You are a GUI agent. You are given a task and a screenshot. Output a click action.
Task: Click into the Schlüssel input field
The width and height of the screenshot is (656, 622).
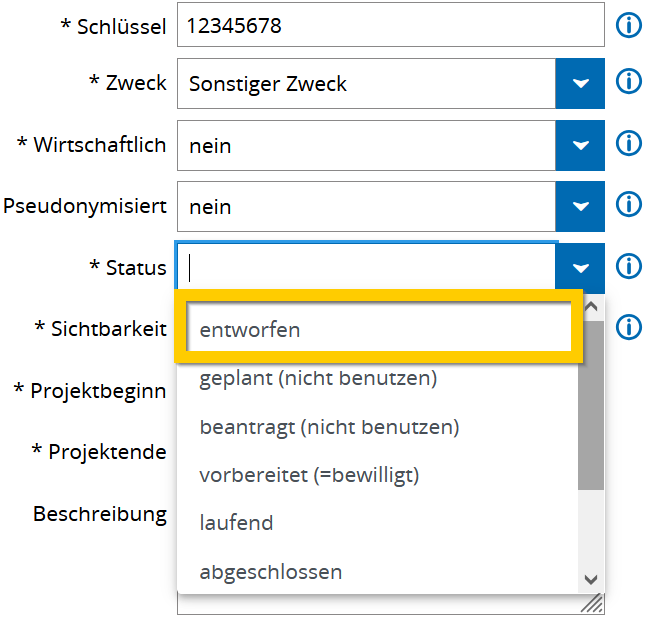pyautogui.click(x=391, y=25)
